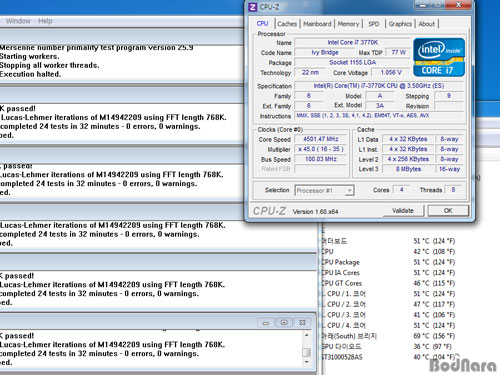Select the SPD tab in CPU-Z

[374, 24]
